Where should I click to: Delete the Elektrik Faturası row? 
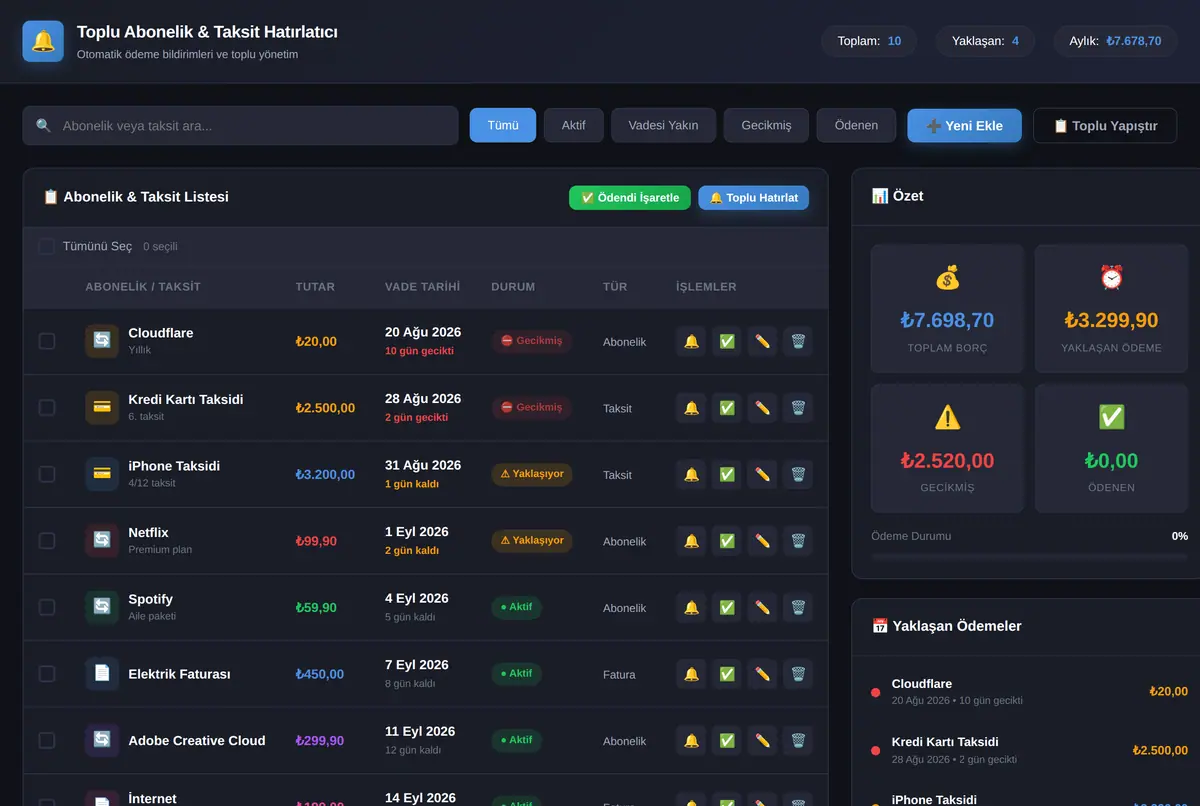798,674
